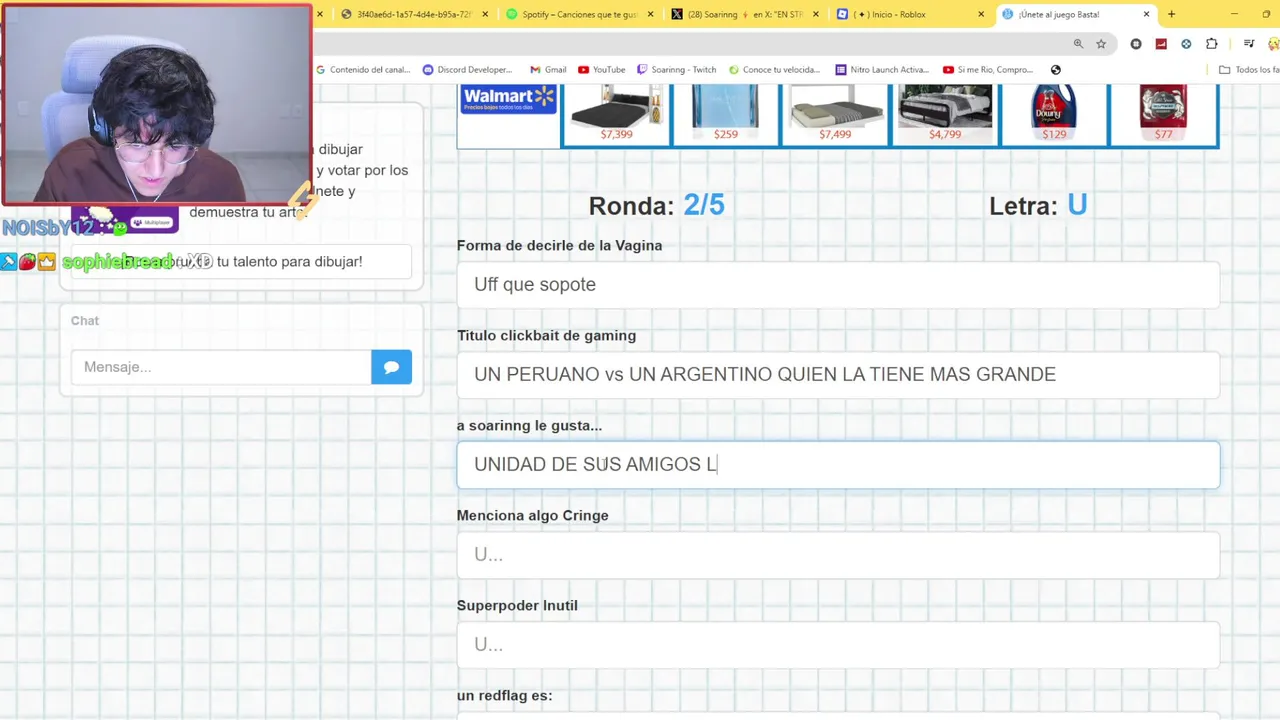The image size is (1280, 720).
Task: Click the Menciona algo Cringe field
Action: (838, 555)
